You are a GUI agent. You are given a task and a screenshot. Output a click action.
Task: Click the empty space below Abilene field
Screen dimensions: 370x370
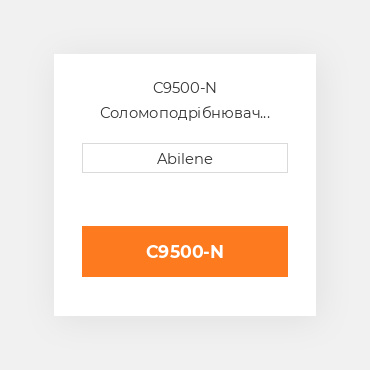click(185, 199)
